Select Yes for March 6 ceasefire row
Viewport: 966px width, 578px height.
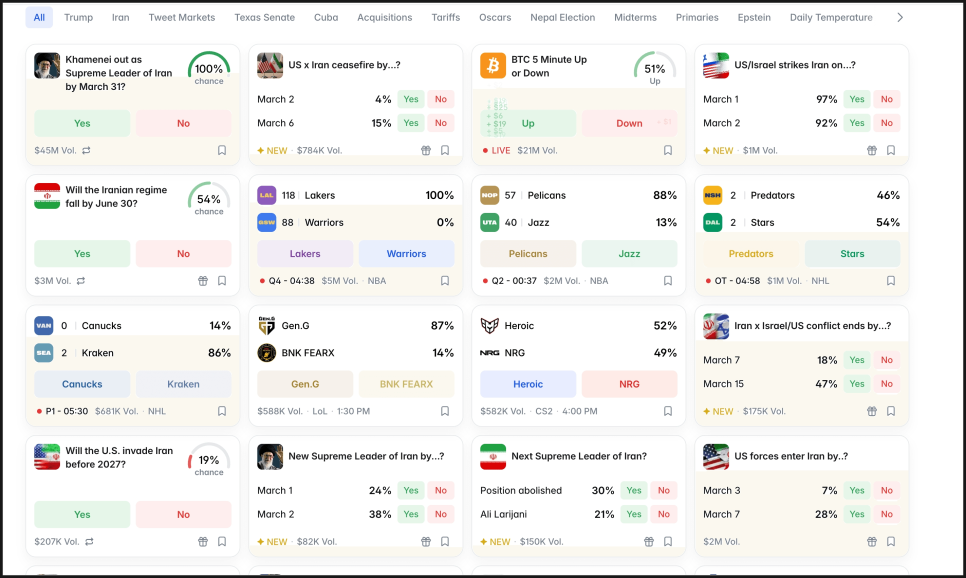tap(411, 123)
